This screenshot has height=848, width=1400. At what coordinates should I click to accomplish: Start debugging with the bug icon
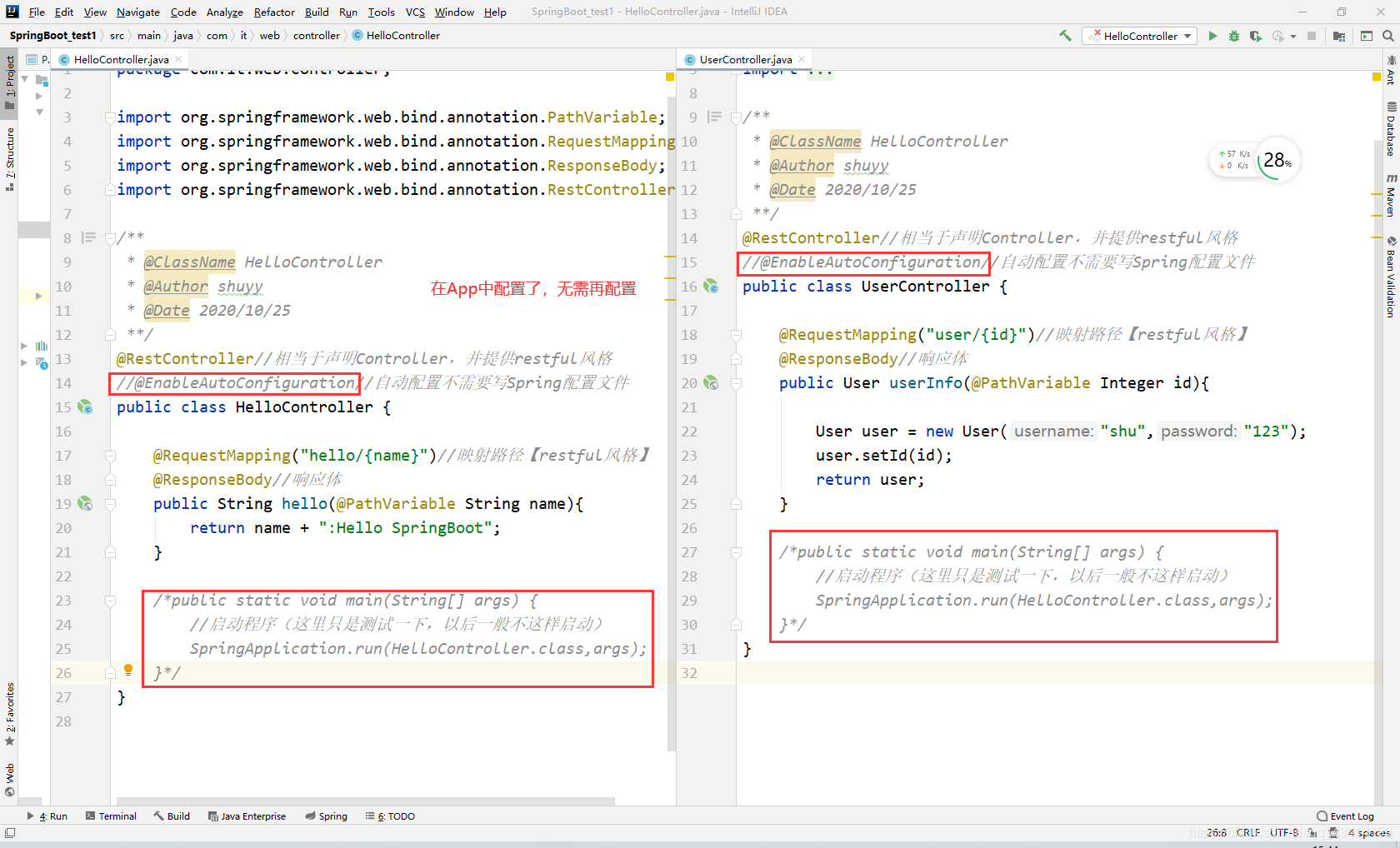pos(1234,36)
